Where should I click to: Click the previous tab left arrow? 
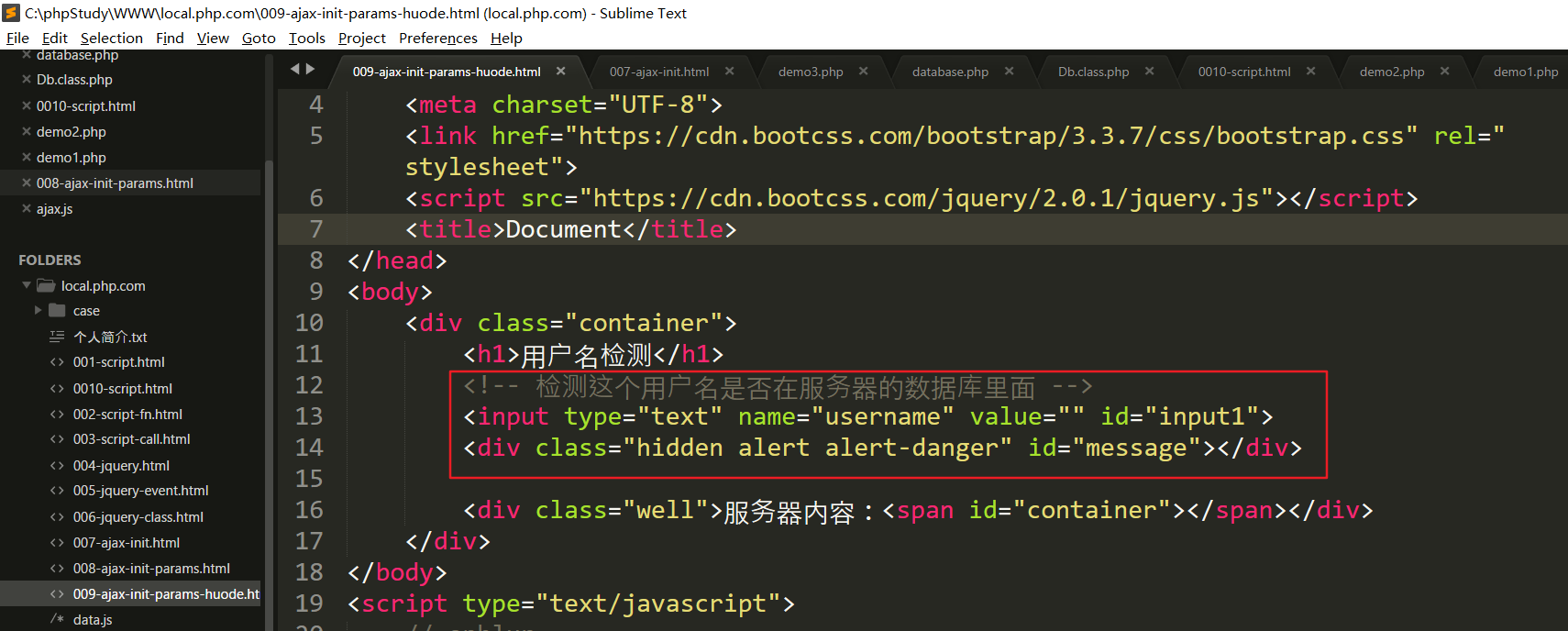tap(295, 69)
